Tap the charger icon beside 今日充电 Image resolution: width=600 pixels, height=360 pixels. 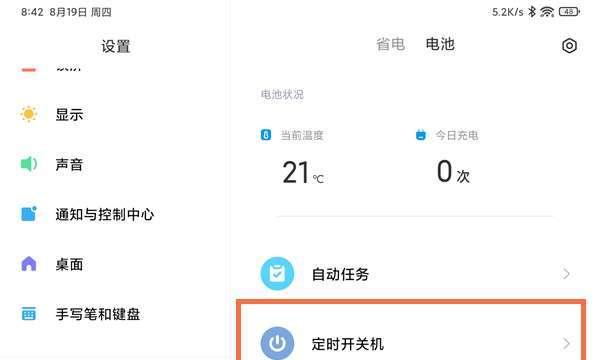(x=421, y=135)
